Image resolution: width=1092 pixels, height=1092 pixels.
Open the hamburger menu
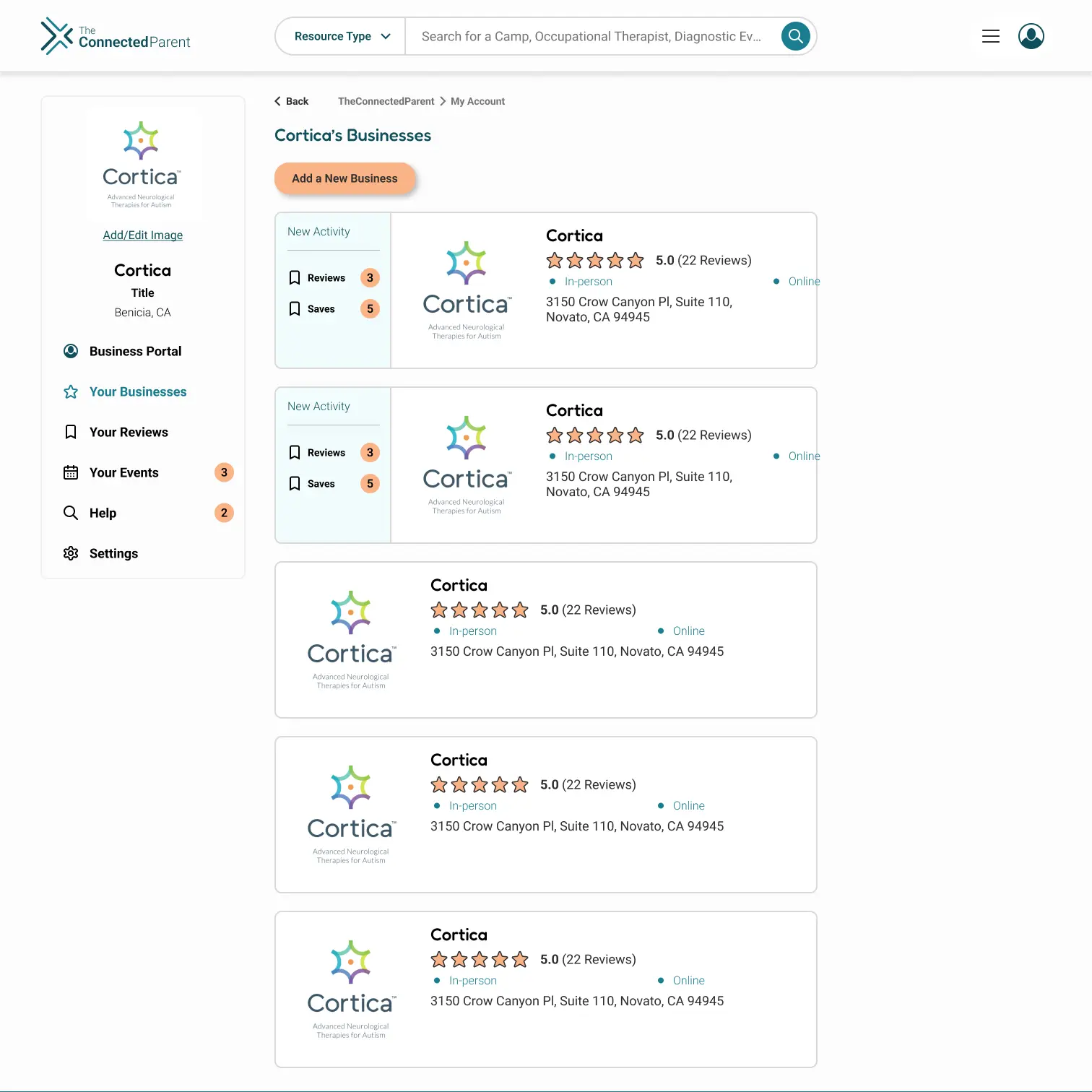pyautogui.click(x=991, y=35)
